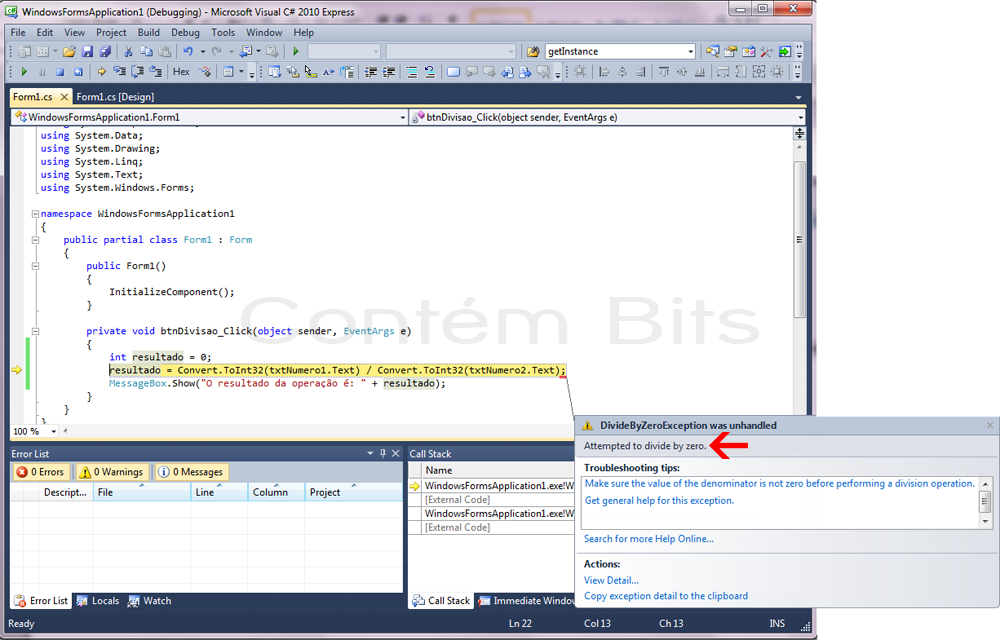
Task: Open the Toolbox with hammer-wrench icon
Action: click(766, 52)
